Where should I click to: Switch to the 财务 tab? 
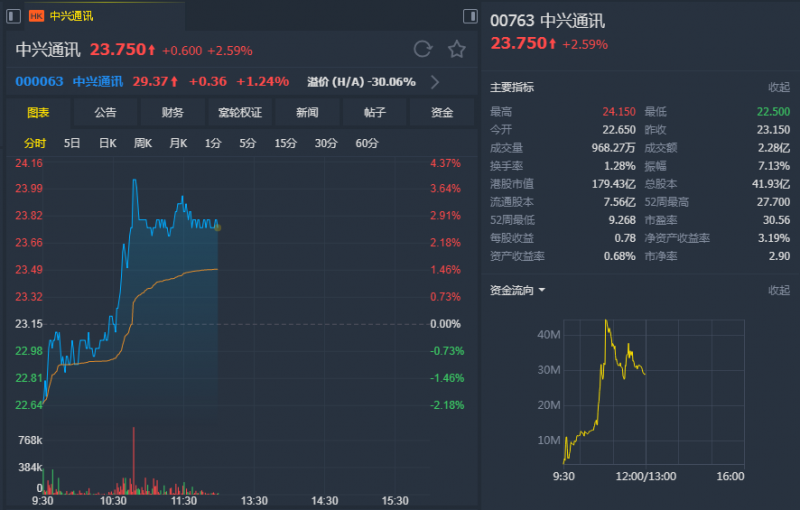point(172,113)
